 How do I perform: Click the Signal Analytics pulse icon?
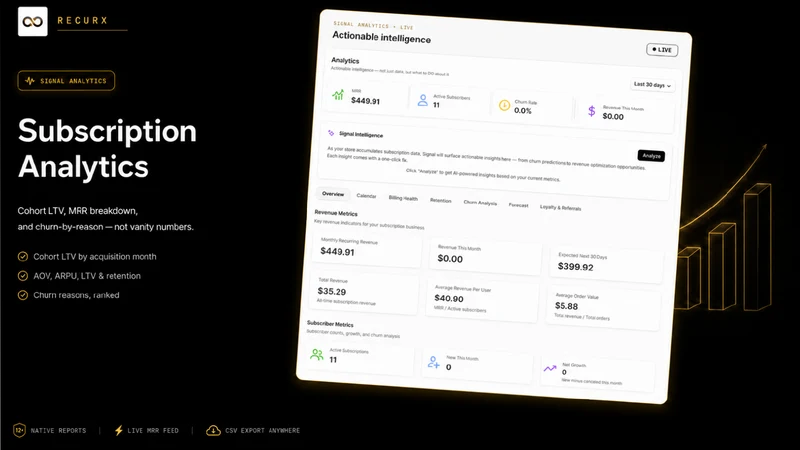coord(30,81)
